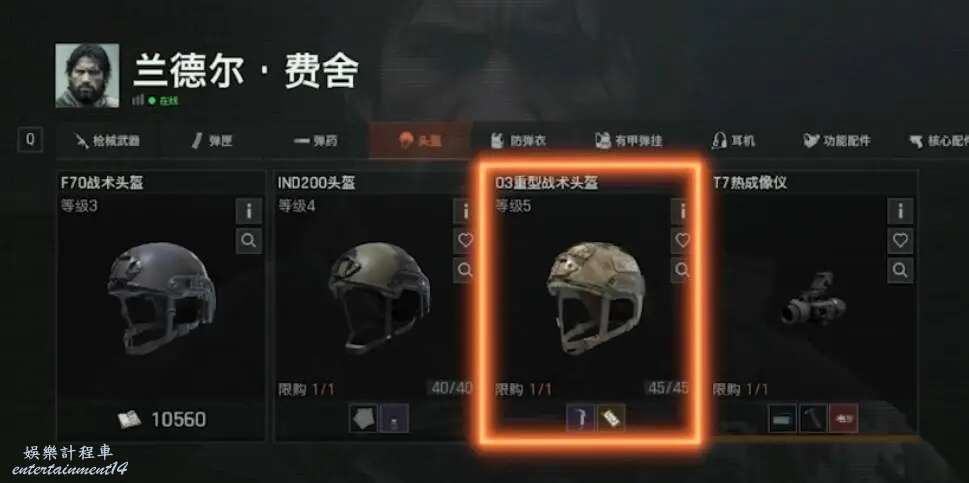The image size is (969, 483).
Task: Buy F70战术头盔 for 10560
Action: [x=161, y=420]
